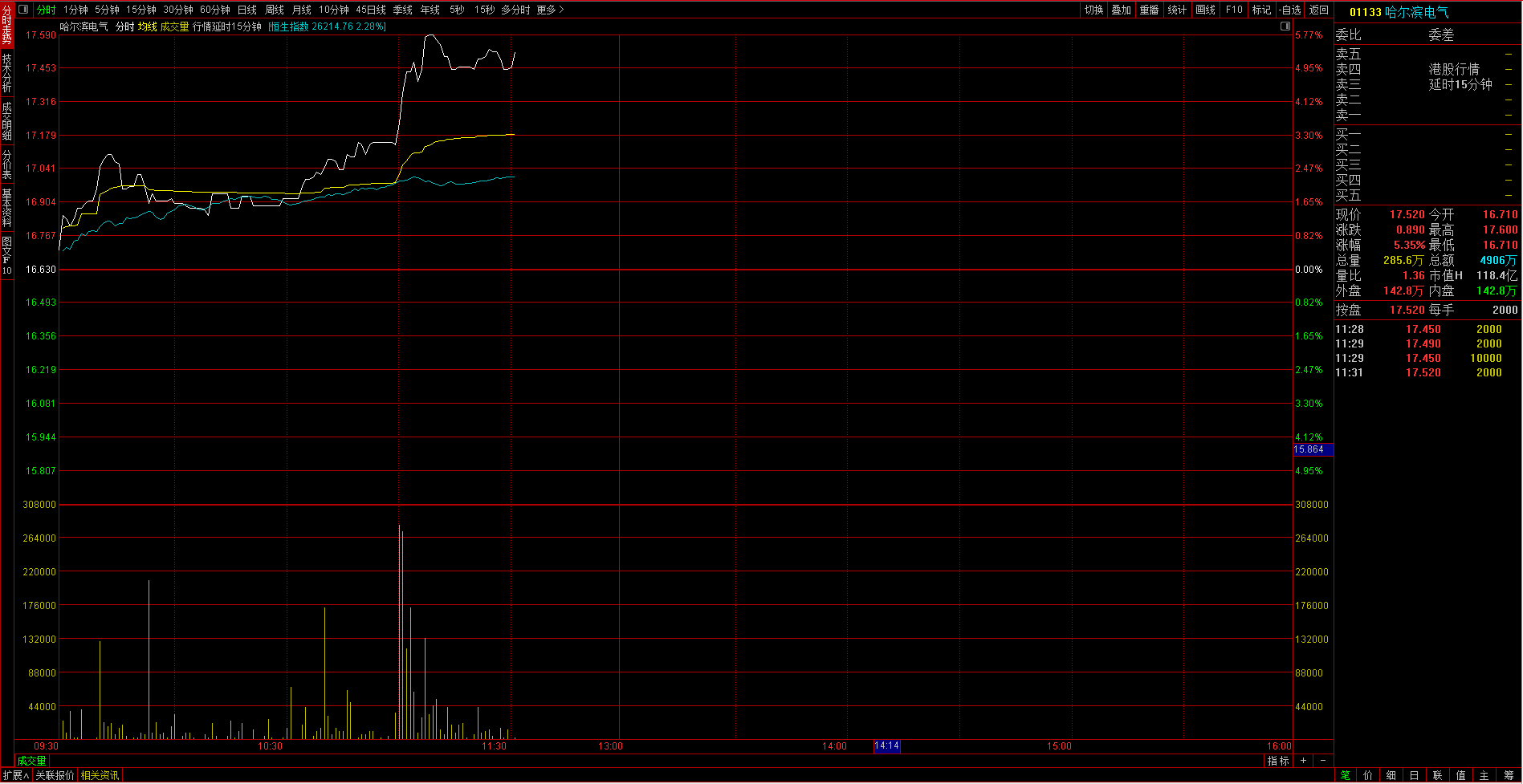1523x784 pixels.
Task: Switch to the 5分钟 chart
Action: (x=107, y=10)
